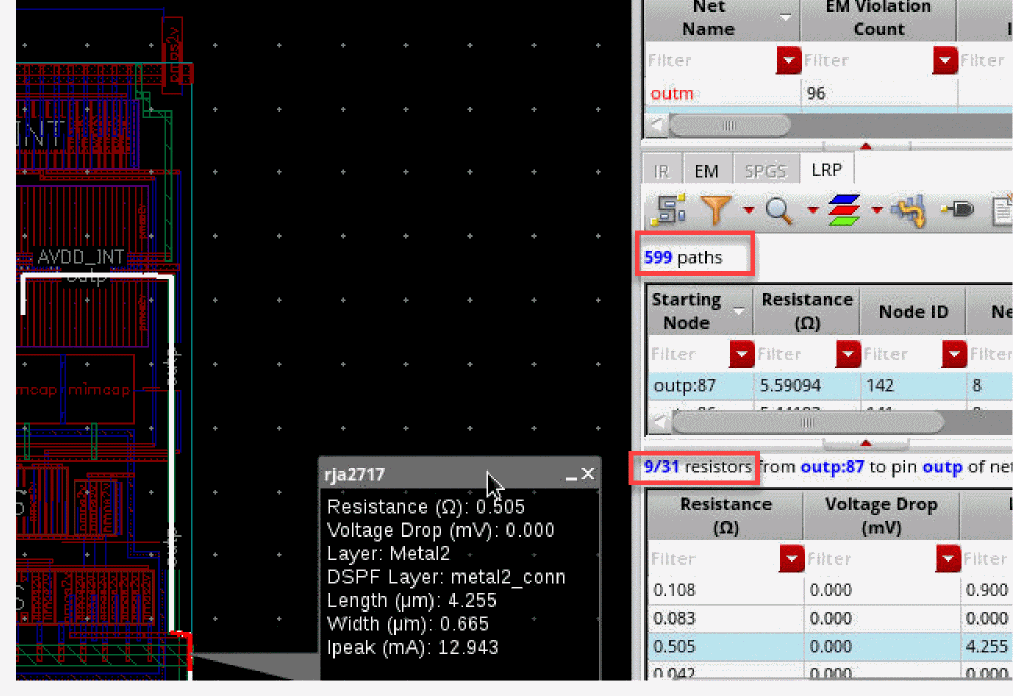1013x696 pixels.
Task: Click the orange funnel filter icon
Action: point(715,210)
